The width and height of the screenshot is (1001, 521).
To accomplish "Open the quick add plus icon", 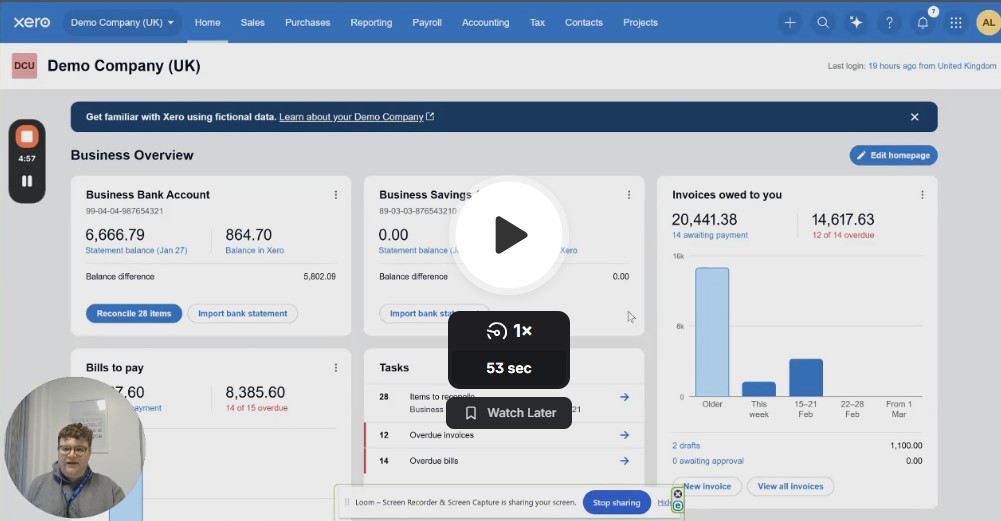I will (790, 23).
